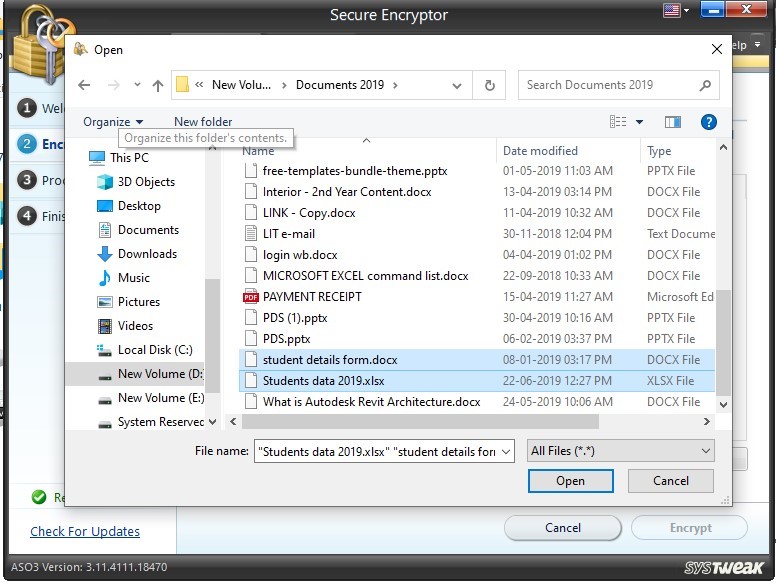Open the dialog help button
This screenshot has width=776, height=585.
709,122
